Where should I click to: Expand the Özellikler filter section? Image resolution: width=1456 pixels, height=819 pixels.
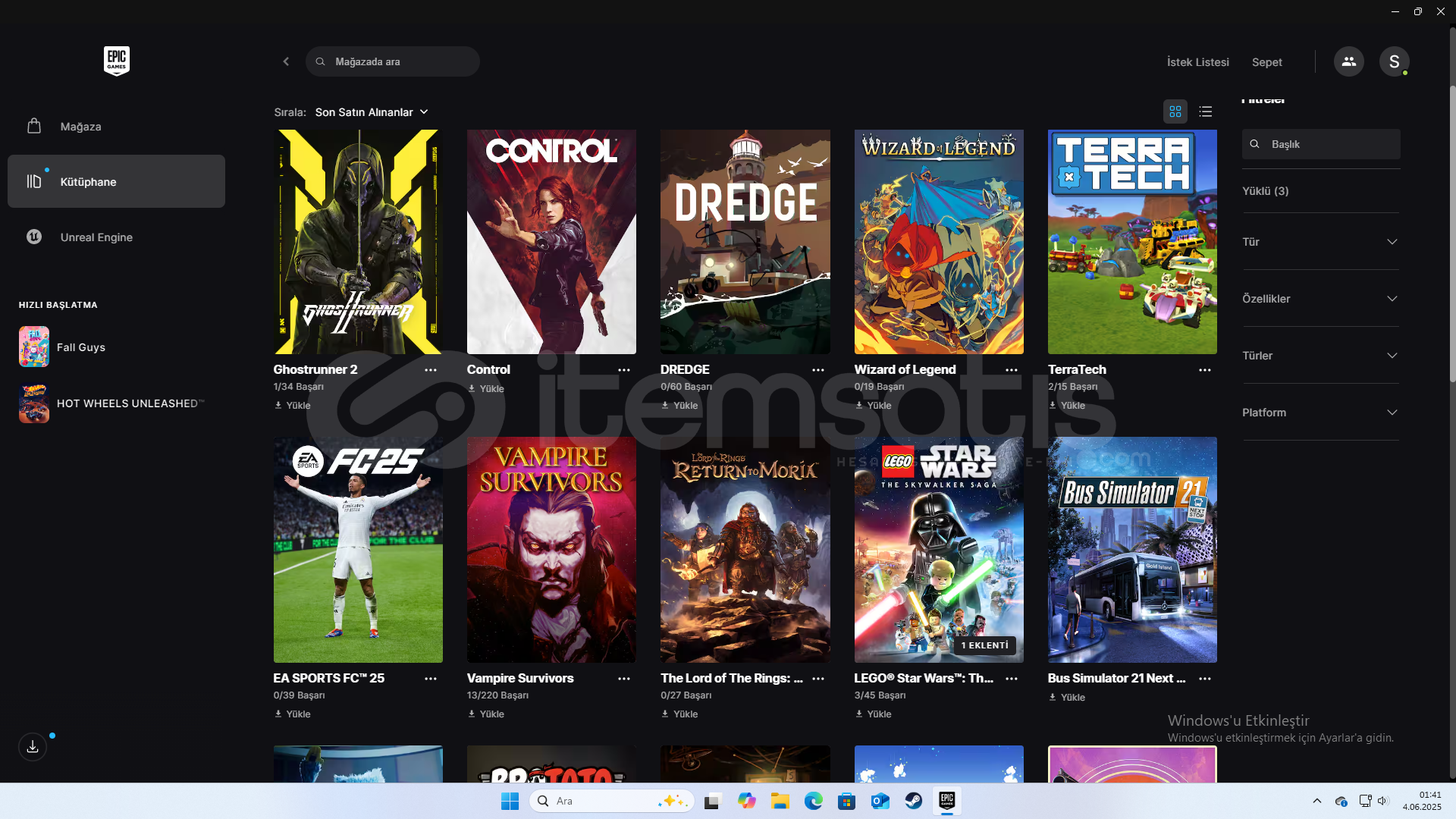coord(1319,299)
